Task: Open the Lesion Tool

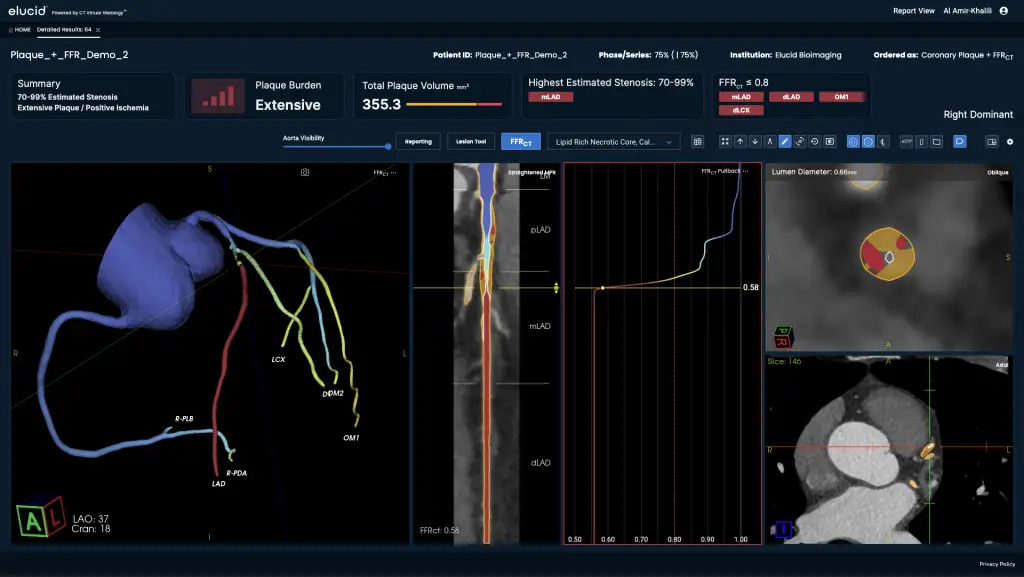Action: pyautogui.click(x=471, y=142)
